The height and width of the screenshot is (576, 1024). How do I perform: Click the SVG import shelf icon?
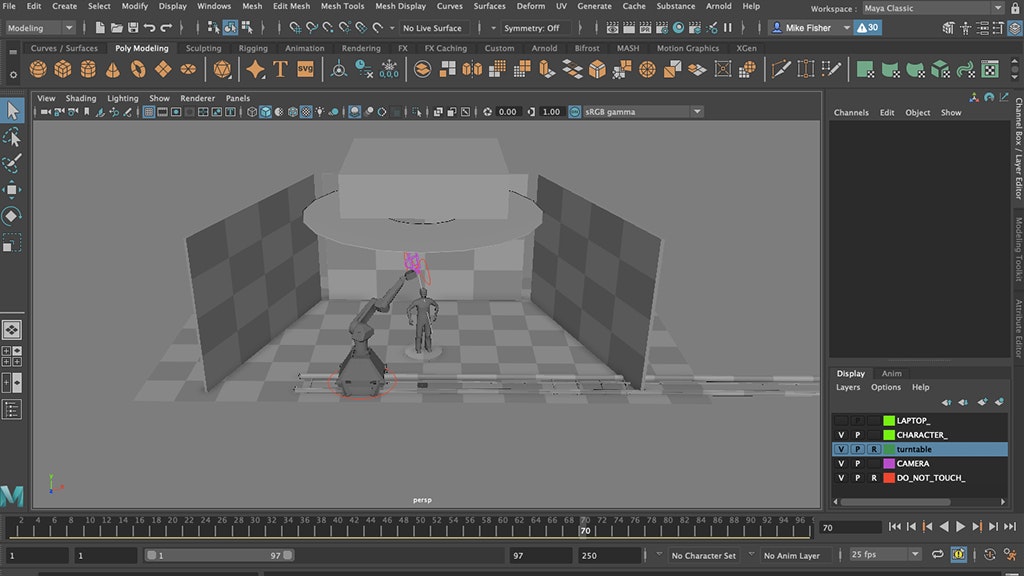click(x=306, y=69)
